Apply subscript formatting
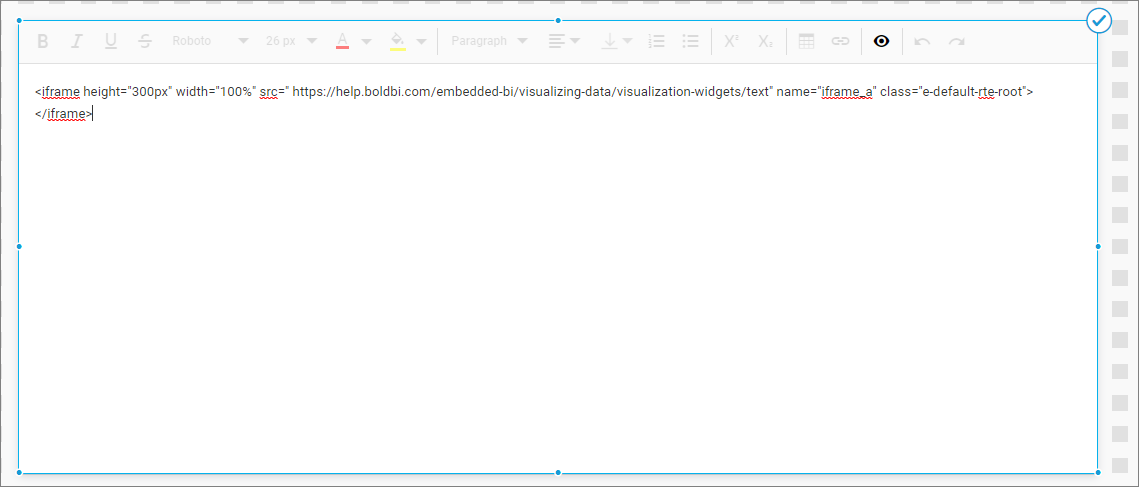 click(765, 41)
